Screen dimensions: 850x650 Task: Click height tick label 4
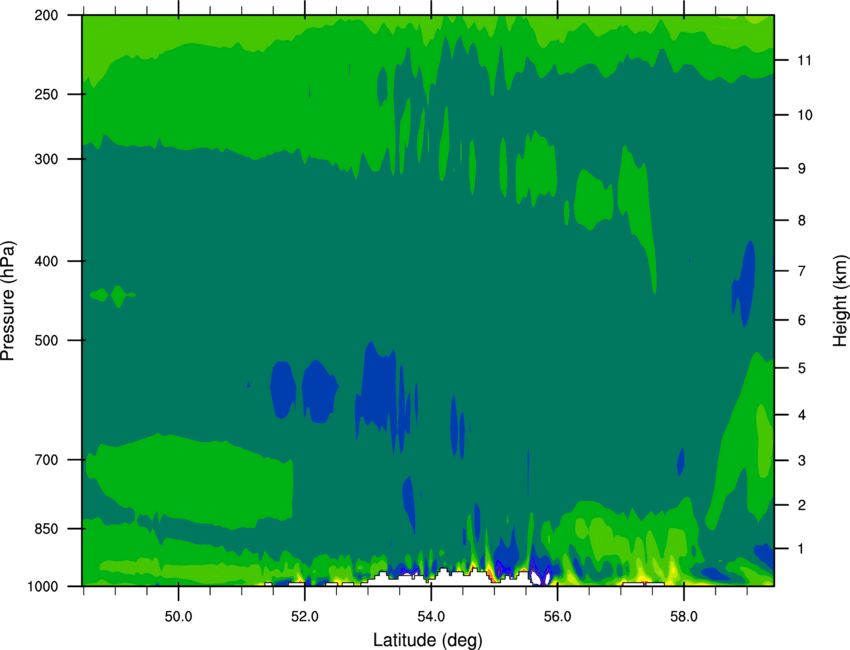tap(801, 415)
